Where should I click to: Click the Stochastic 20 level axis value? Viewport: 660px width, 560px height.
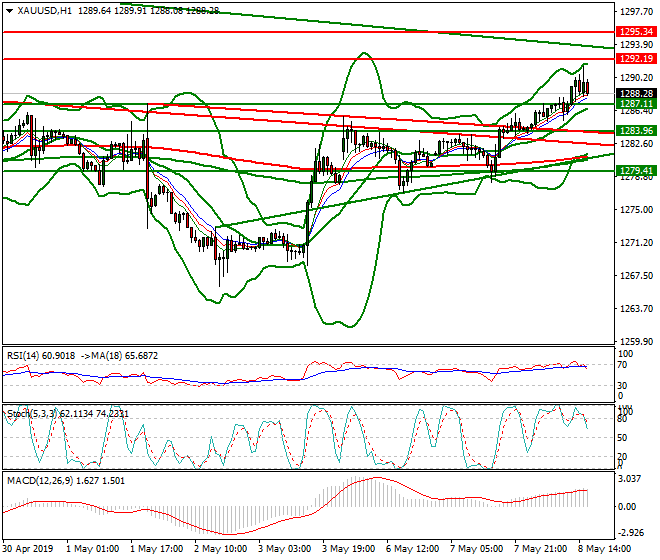[622, 457]
